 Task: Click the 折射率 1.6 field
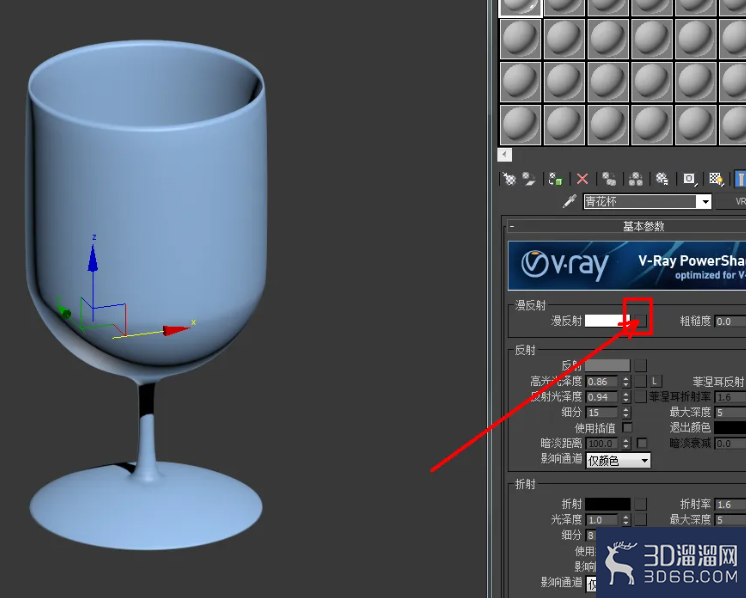731,504
